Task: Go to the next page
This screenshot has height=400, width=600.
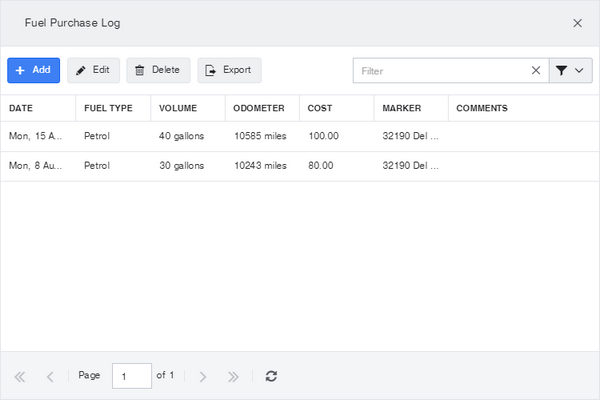Action: pos(203,377)
